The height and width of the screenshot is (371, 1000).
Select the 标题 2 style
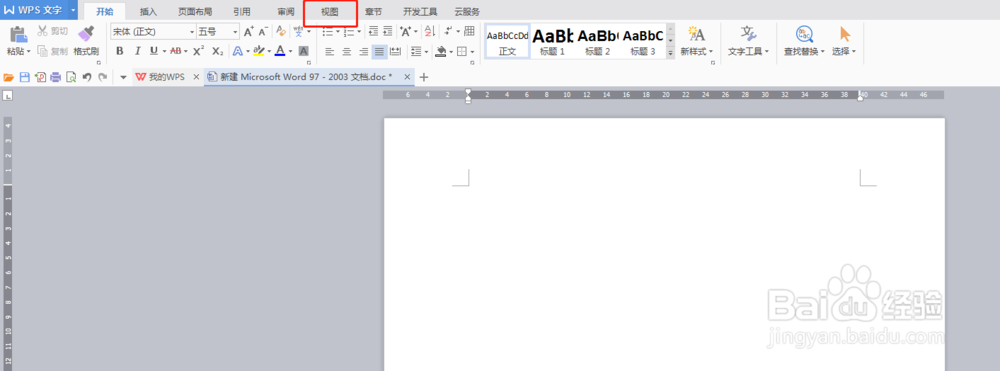pos(598,41)
